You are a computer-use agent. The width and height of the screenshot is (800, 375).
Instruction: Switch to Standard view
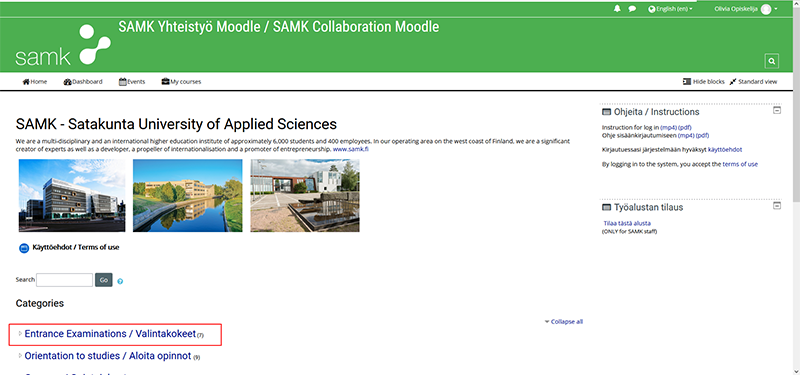tap(754, 82)
